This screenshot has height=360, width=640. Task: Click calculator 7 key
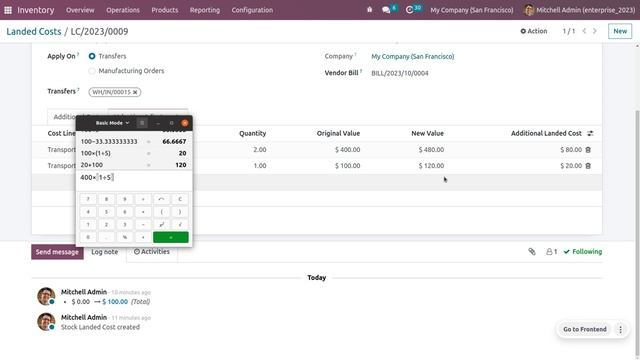point(88,199)
